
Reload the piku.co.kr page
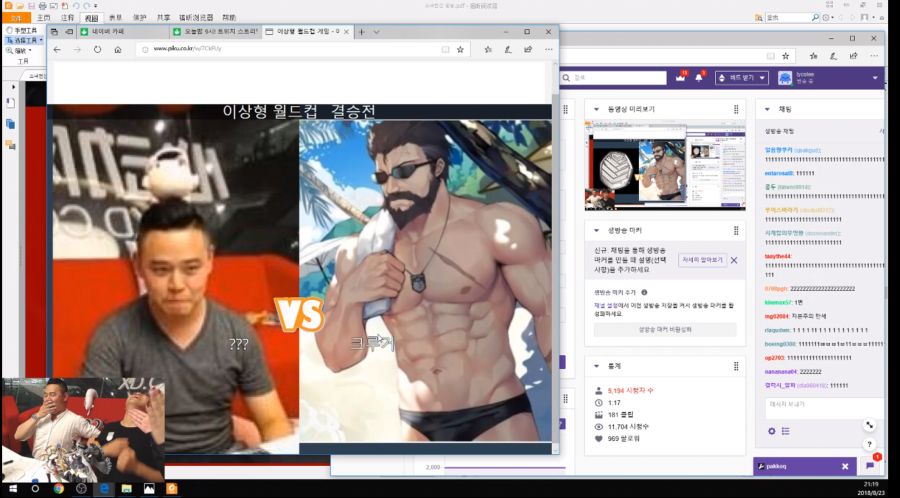[x=98, y=50]
